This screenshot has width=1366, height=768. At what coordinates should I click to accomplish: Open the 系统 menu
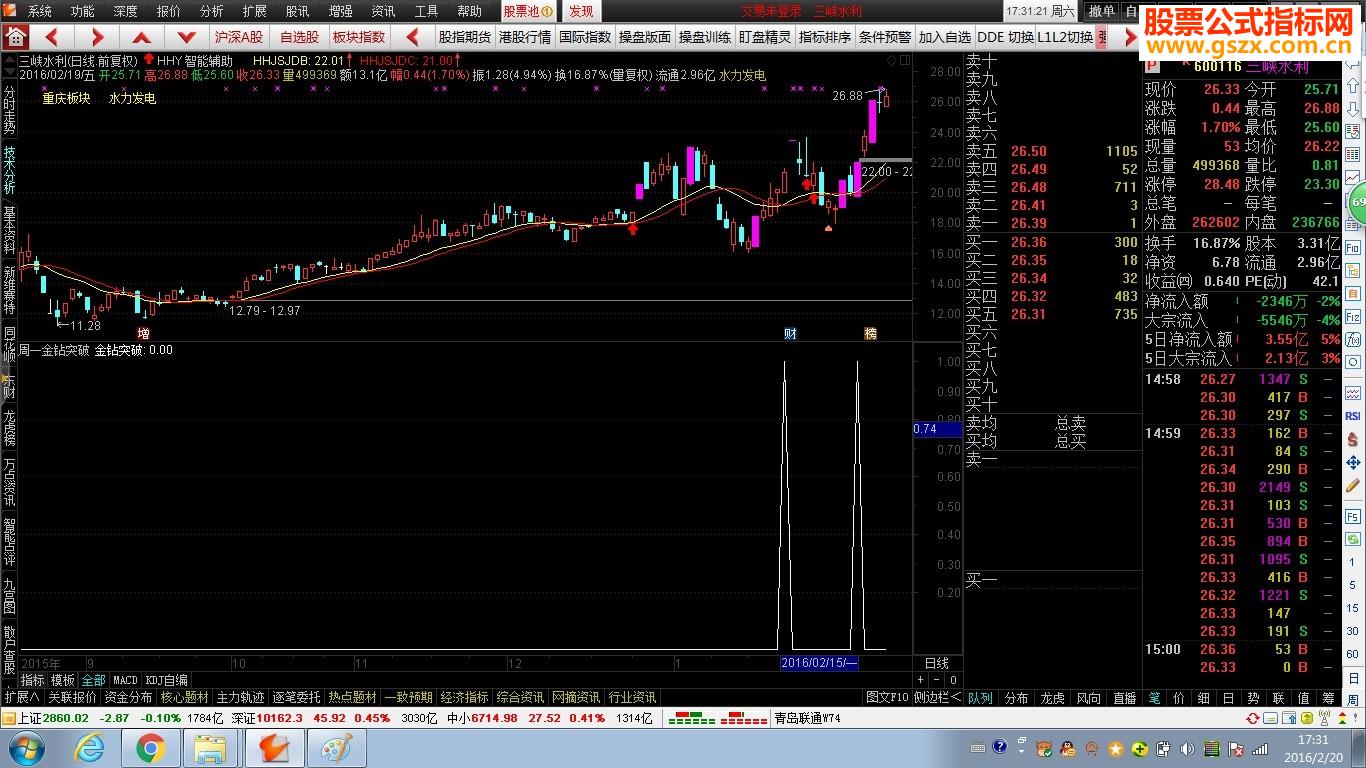(x=40, y=11)
